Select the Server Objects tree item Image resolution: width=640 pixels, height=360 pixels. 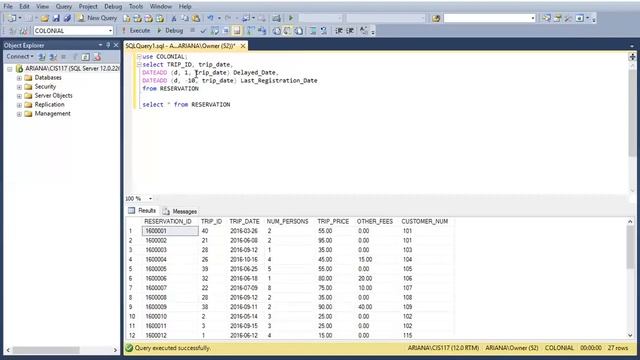[53, 96]
